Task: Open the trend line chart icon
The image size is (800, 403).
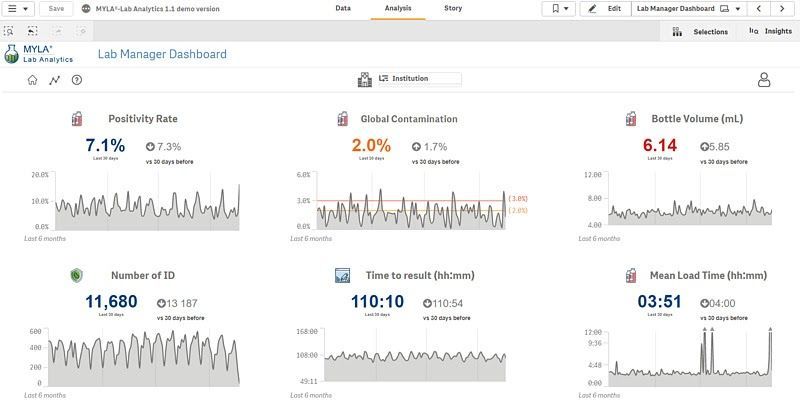Action: point(55,80)
